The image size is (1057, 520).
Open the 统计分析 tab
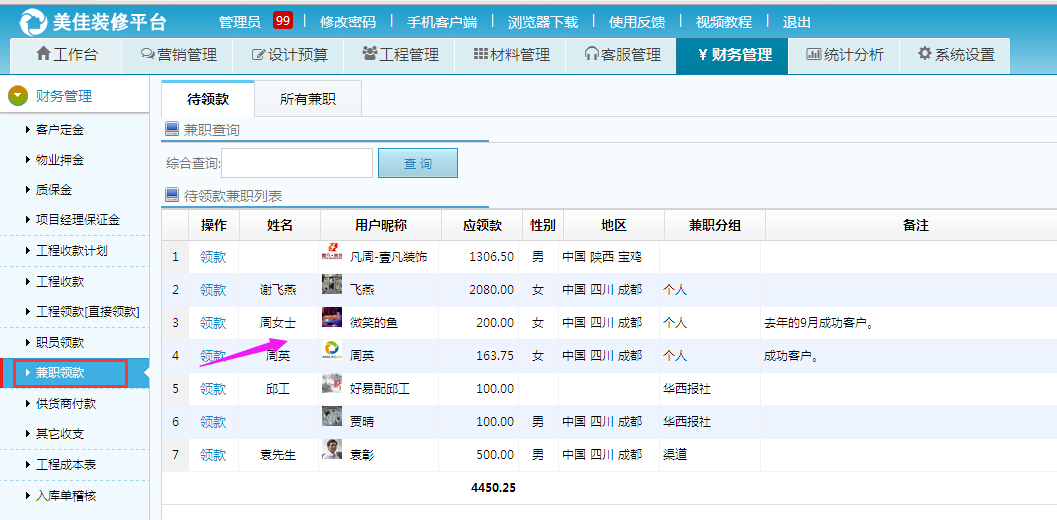pyautogui.click(x=844, y=55)
